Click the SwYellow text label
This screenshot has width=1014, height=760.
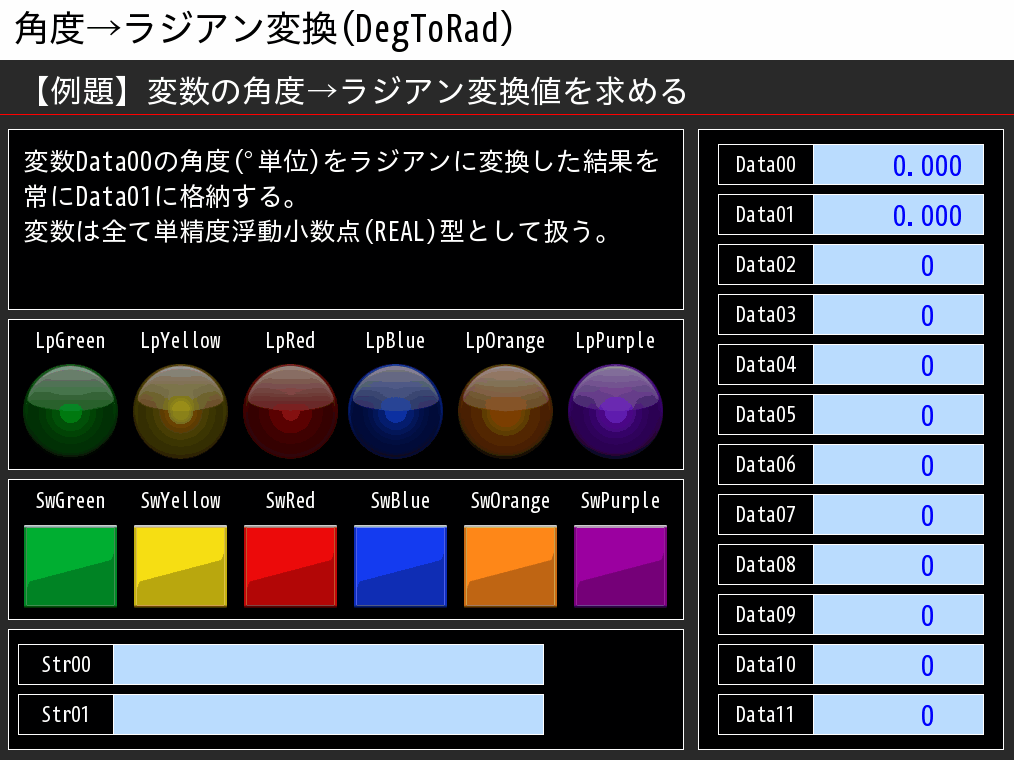[x=180, y=501]
